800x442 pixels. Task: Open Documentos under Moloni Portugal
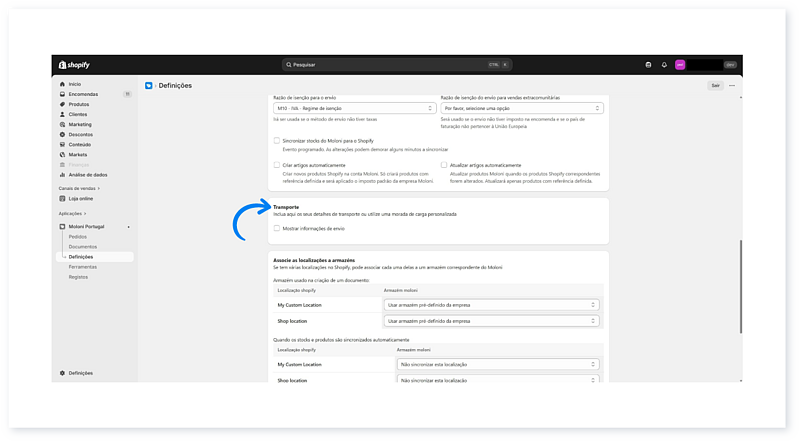pos(83,246)
